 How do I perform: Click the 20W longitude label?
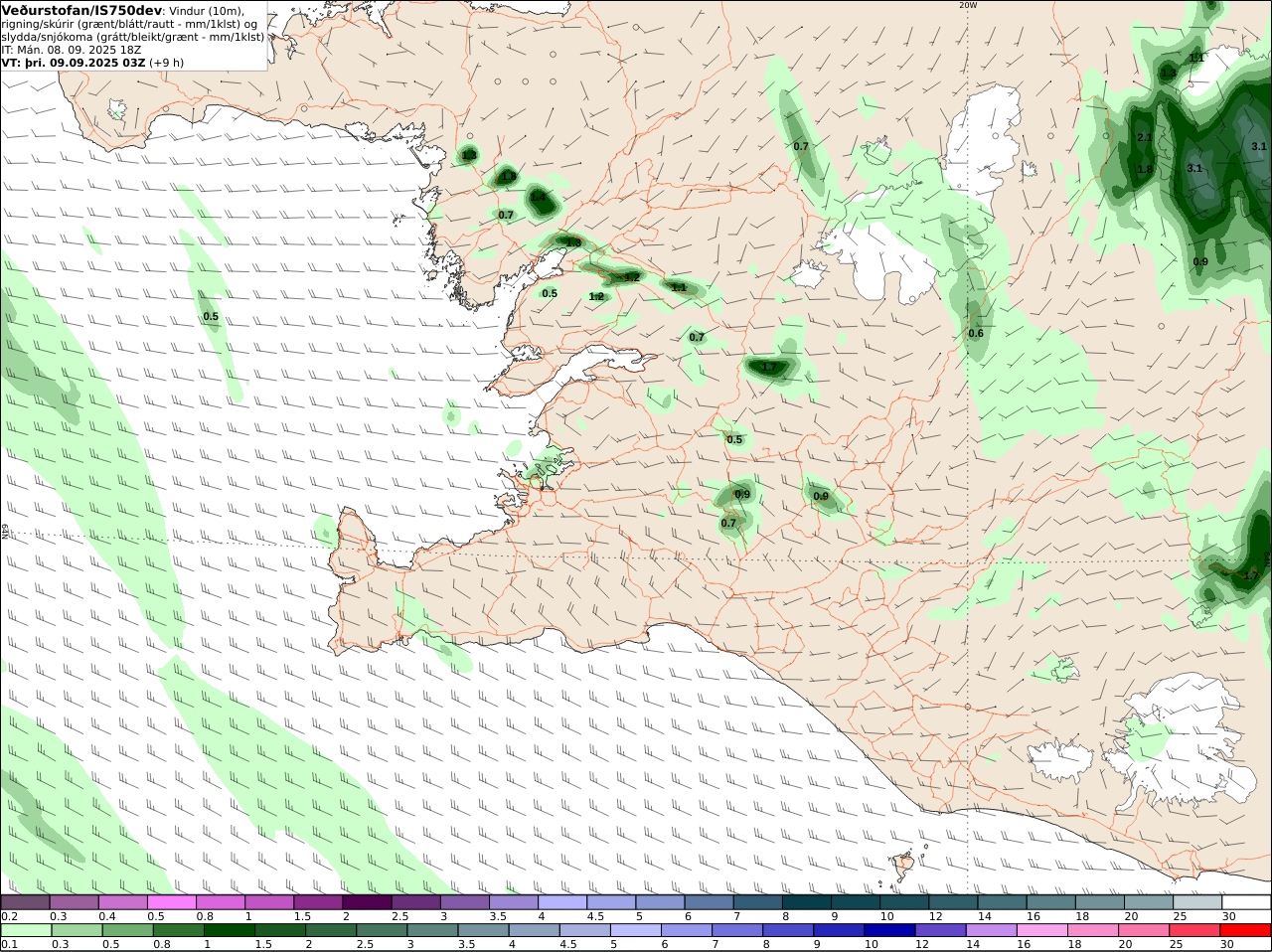[x=968, y=5]
